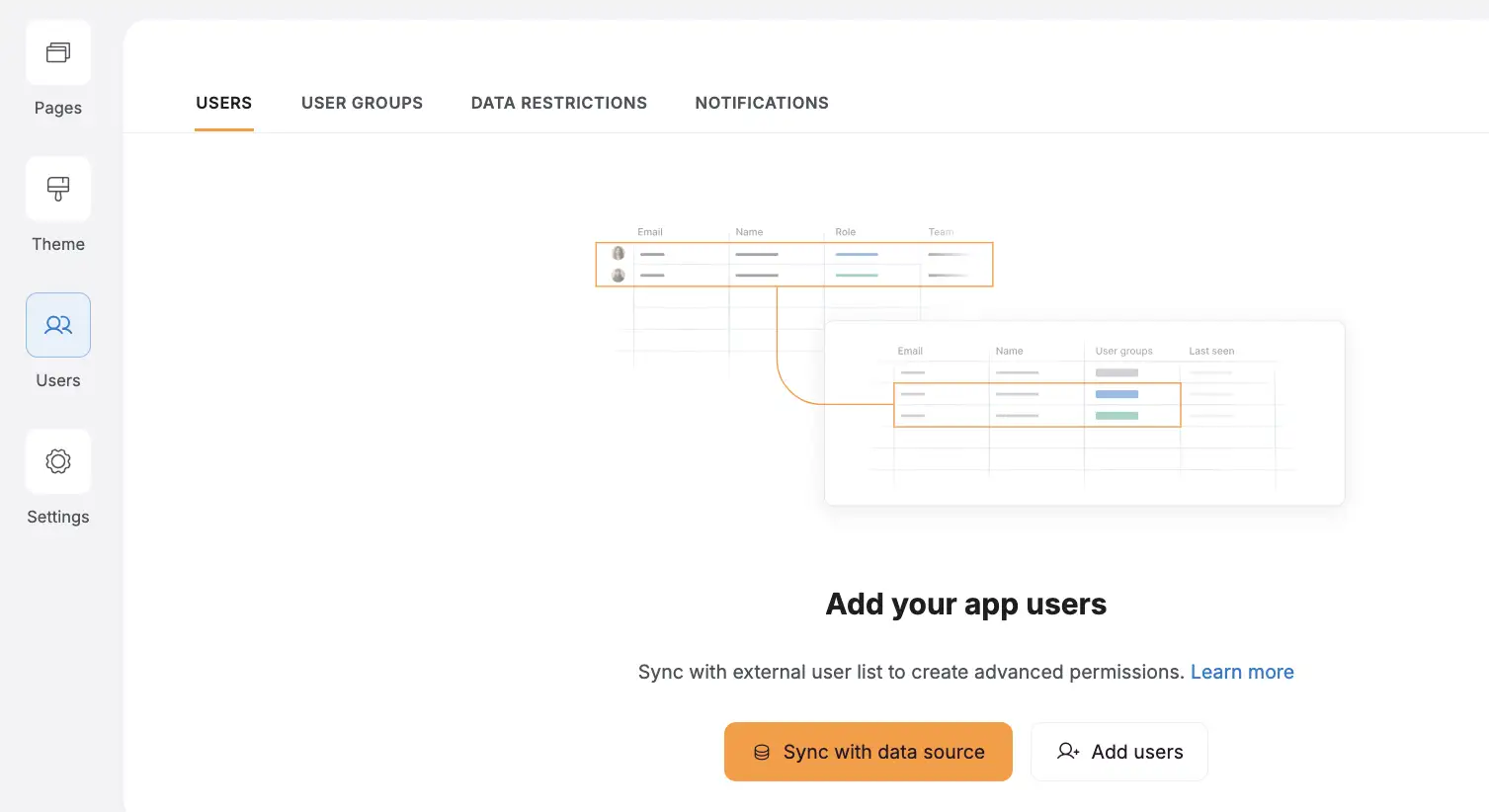Open the Theme paint roller icon
Image resolution: width=1489 pixels, height=812 pixels.
click(58, 189)
